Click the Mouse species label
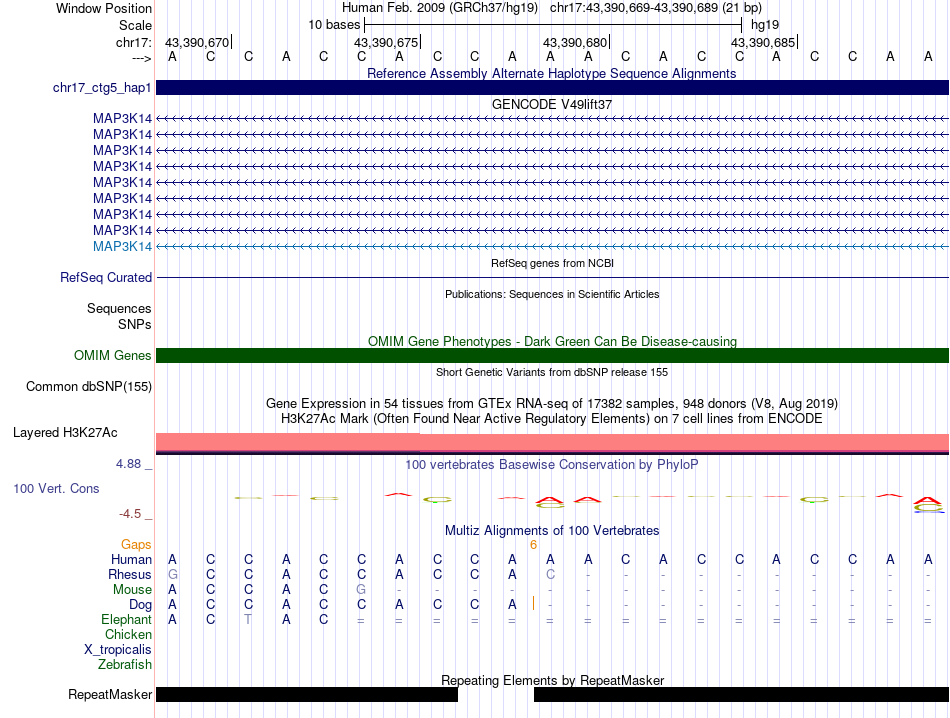The image size is (950, 718). [x=132, y=590]
